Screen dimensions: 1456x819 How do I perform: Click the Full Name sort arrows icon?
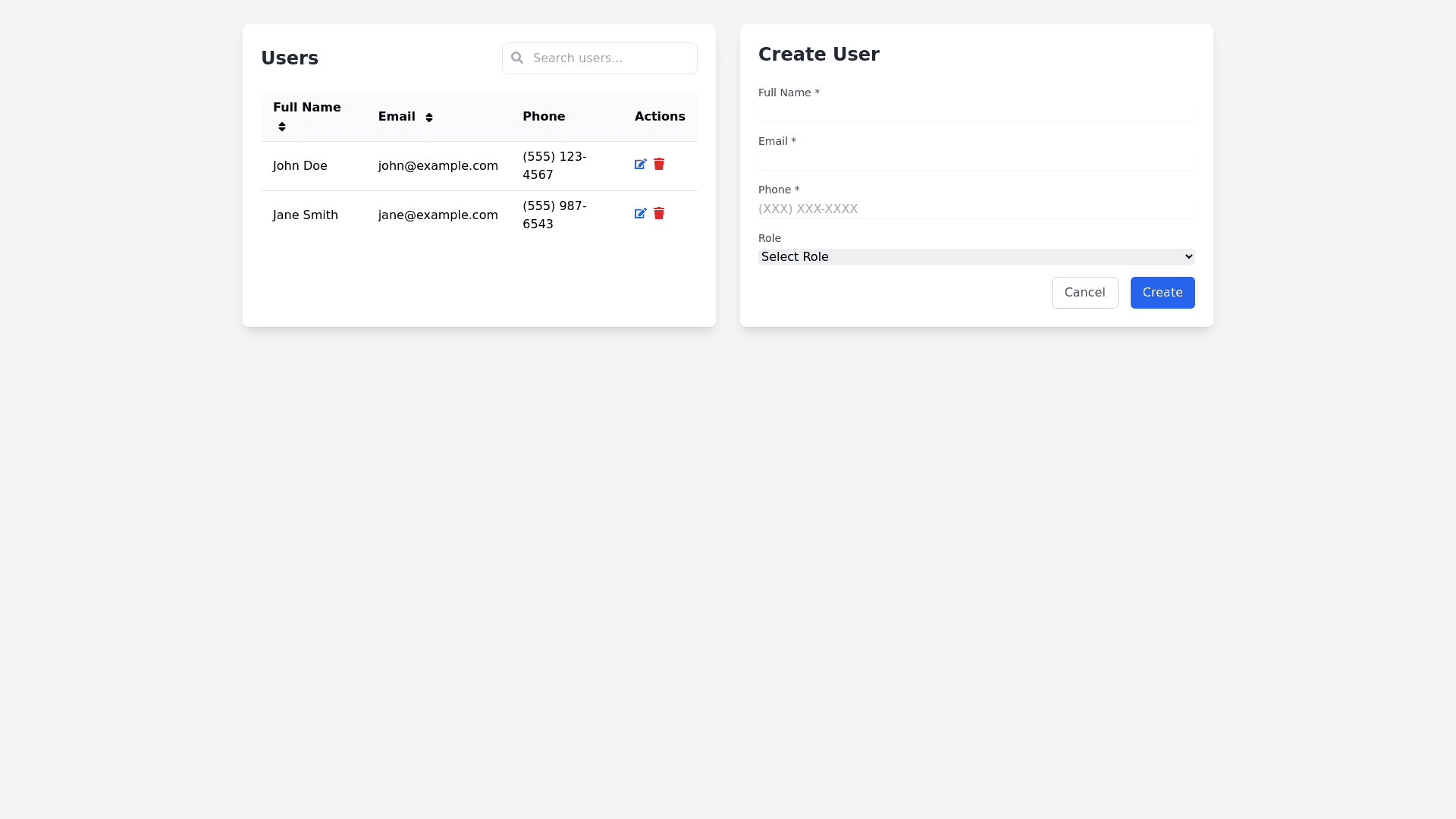pos(282,127)
